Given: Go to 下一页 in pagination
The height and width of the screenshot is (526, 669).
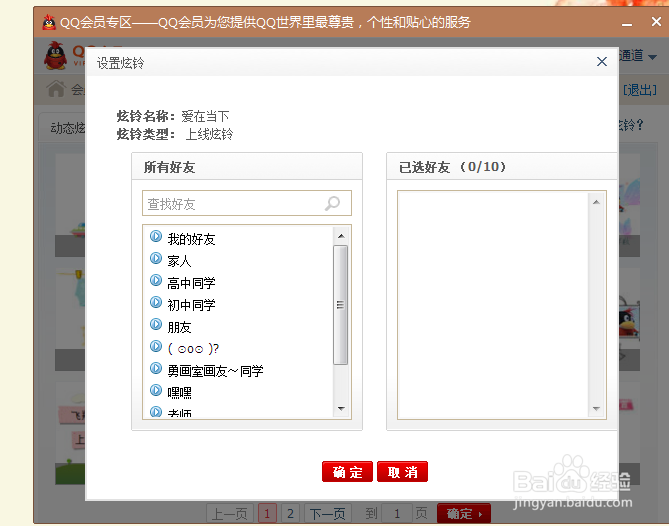Looking at the screenshot, I should pyautogui.click(x=328, y=514).
